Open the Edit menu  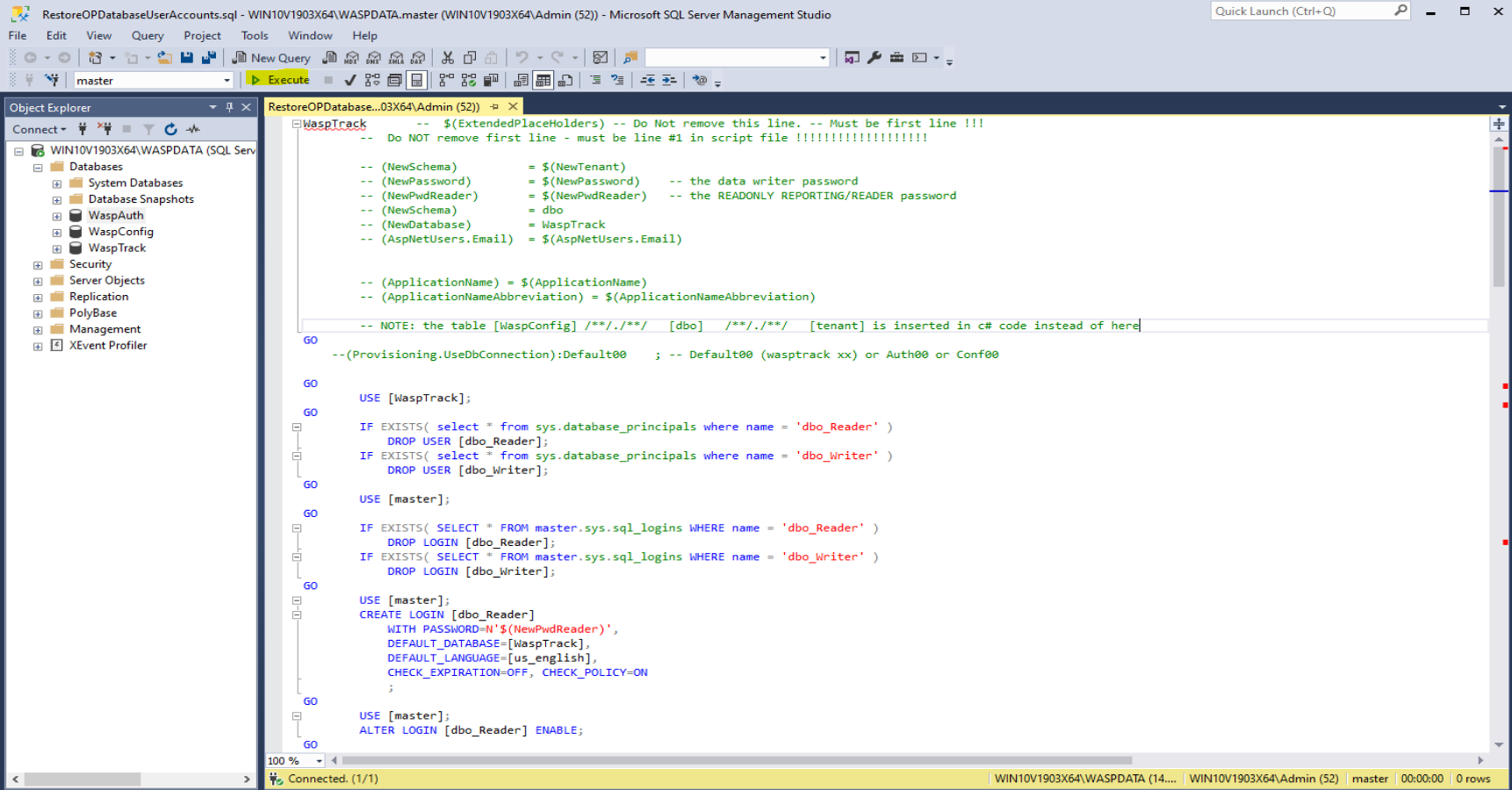click(56, 35)
